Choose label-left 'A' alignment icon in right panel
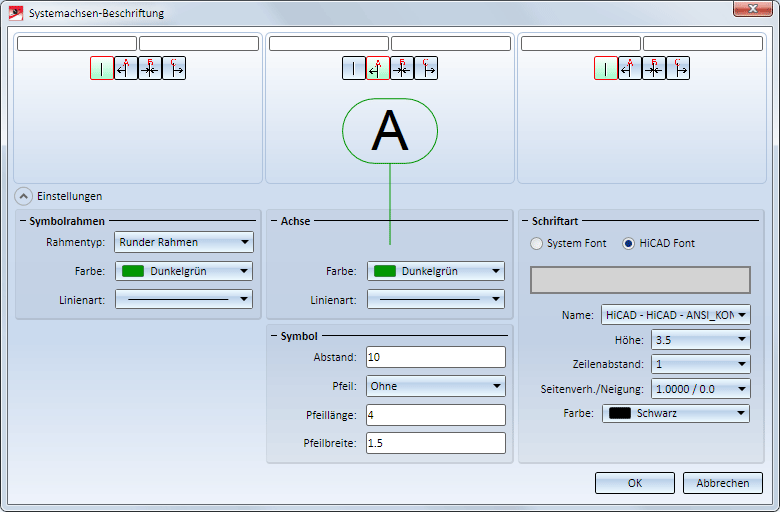Image resolution: width=780 pixels, height=512 pixels. (x=630, y=68)
